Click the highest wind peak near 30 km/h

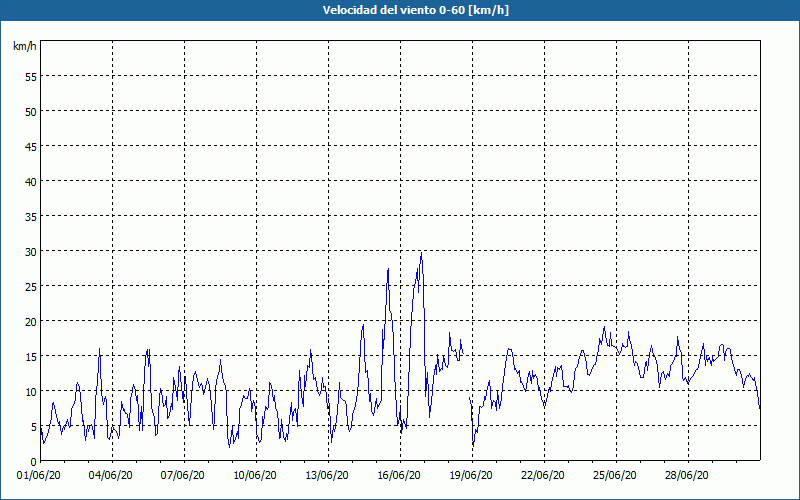coord(421,253)
